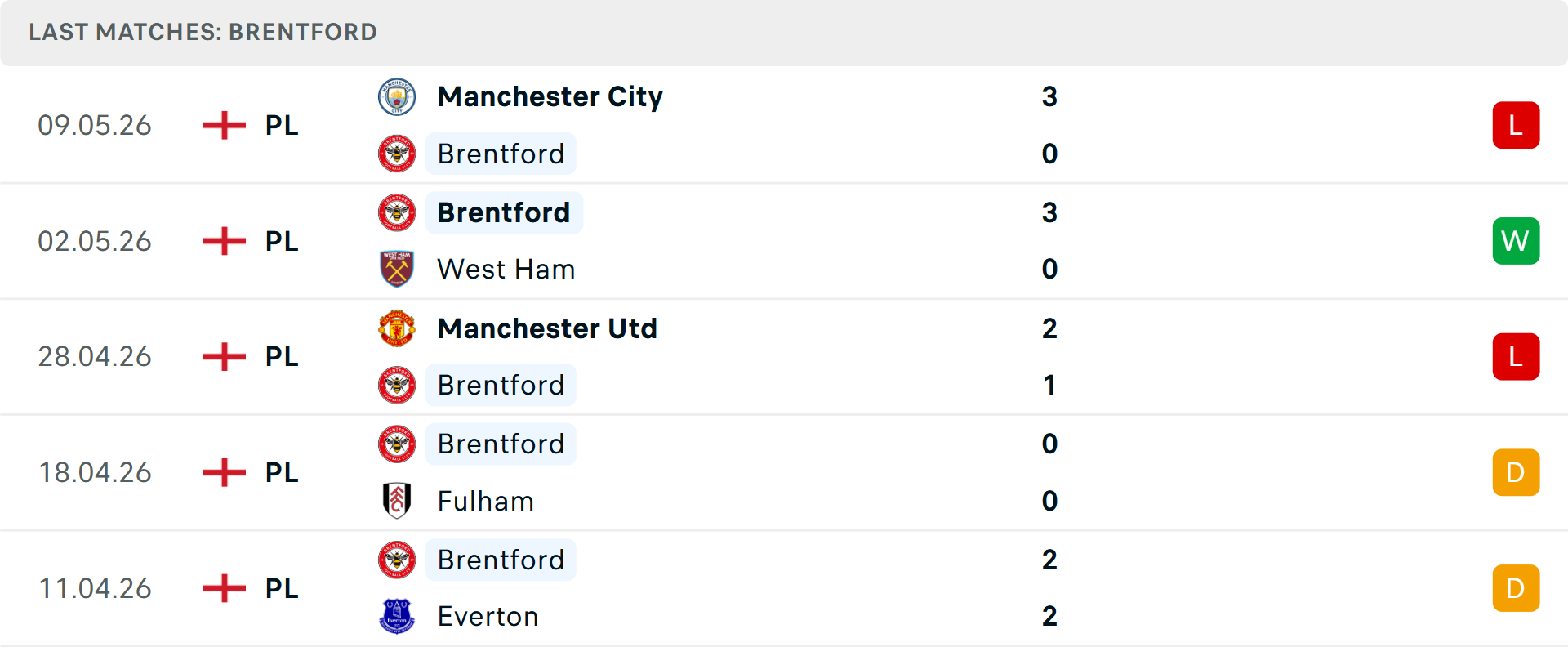Screen dimensions: 1568x647
Task: Click the West Ham club crest
Action: coord(397,270)
